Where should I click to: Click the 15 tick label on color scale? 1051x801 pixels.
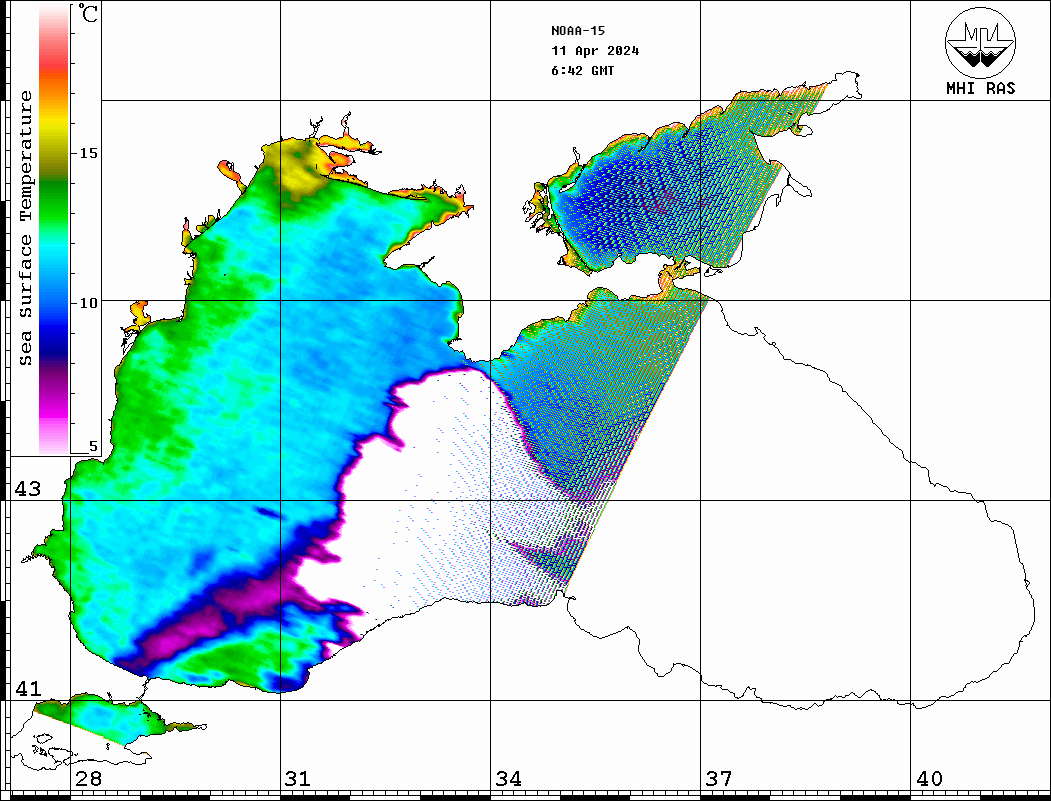point(88,153)
